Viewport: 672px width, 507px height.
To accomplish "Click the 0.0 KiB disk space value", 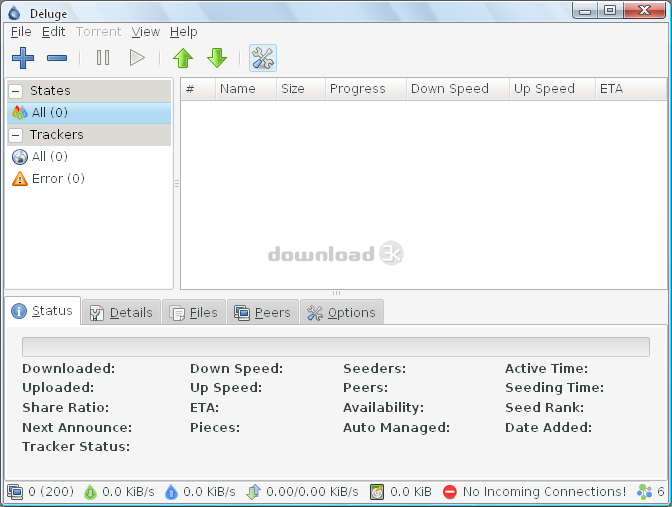I will coord(411,492).
